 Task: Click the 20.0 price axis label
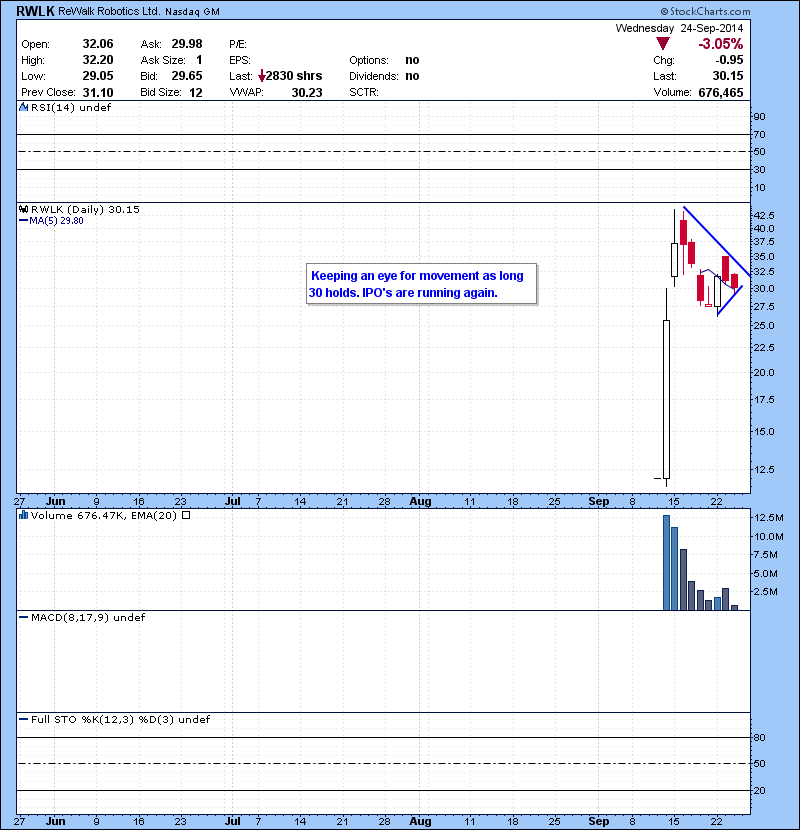point(763,373)
